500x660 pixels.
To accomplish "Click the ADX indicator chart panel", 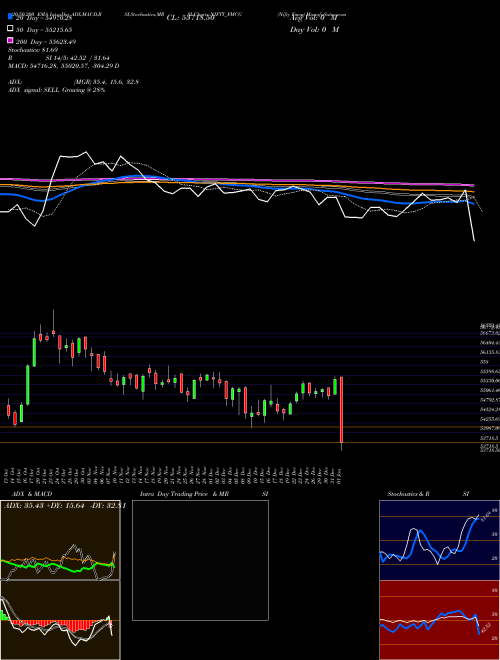I will pos(60,540).
